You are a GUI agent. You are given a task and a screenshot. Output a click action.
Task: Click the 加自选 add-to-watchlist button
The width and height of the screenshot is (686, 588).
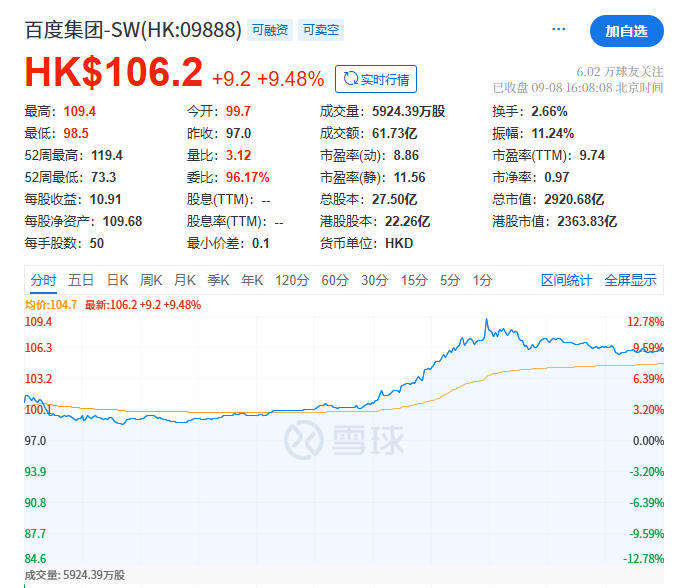click(x=626, y=31)
